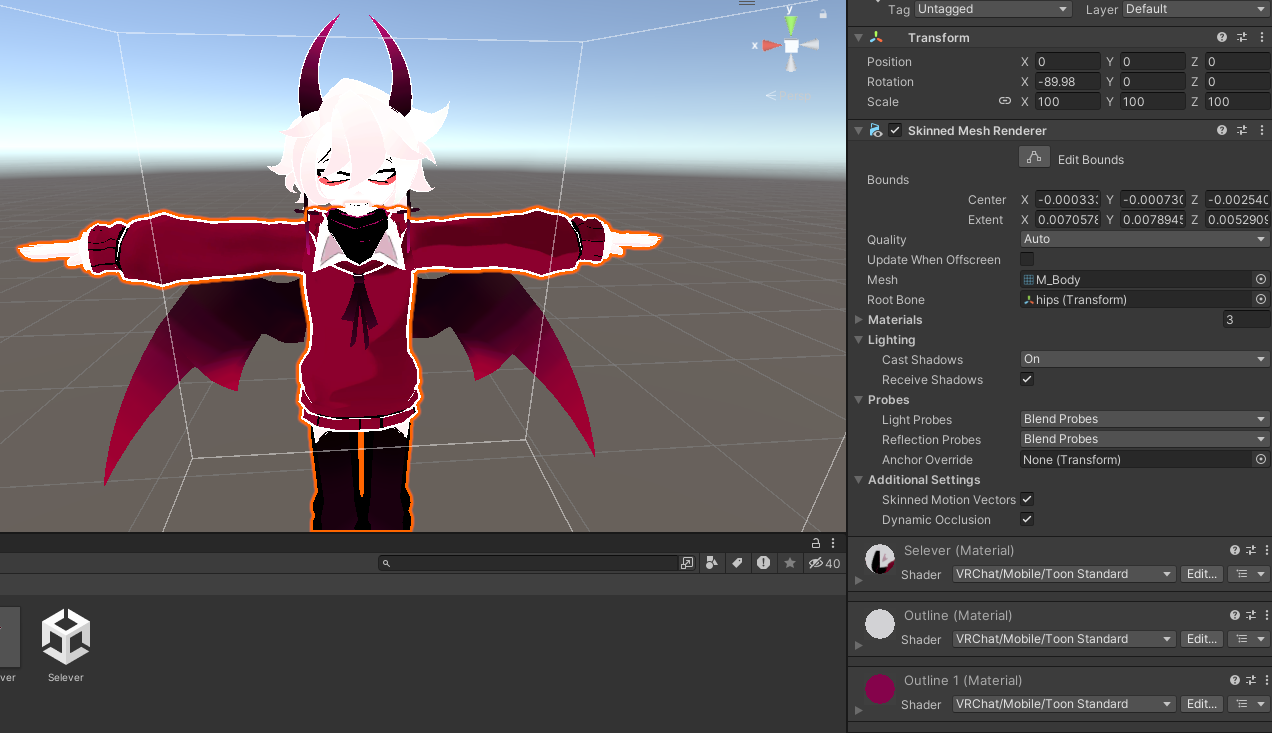1272x733 pixels.
Task: Toggle constrained proportions link on Scale
Action: pos(1005,101)
